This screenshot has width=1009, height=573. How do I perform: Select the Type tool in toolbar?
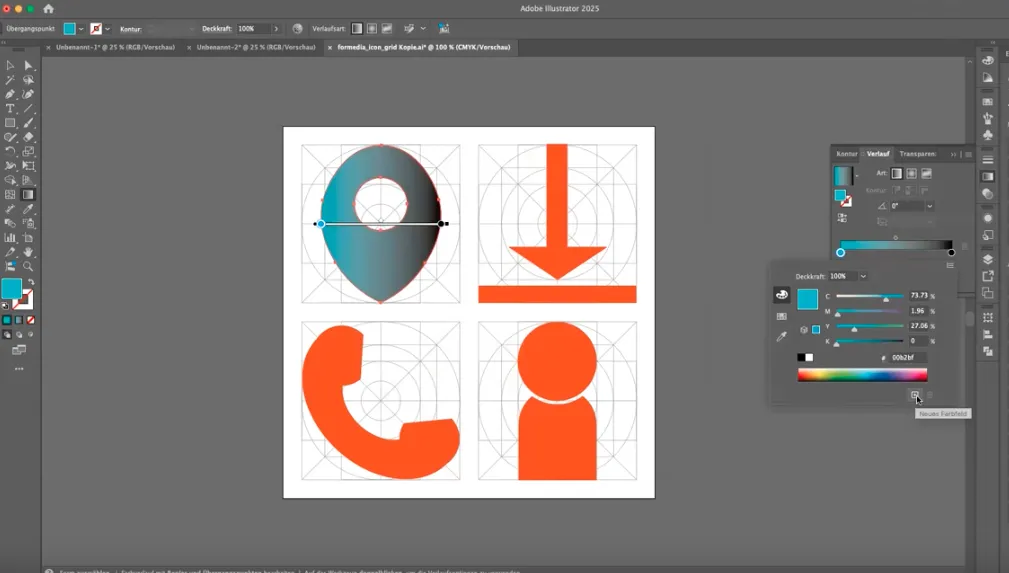click(10, 108)
